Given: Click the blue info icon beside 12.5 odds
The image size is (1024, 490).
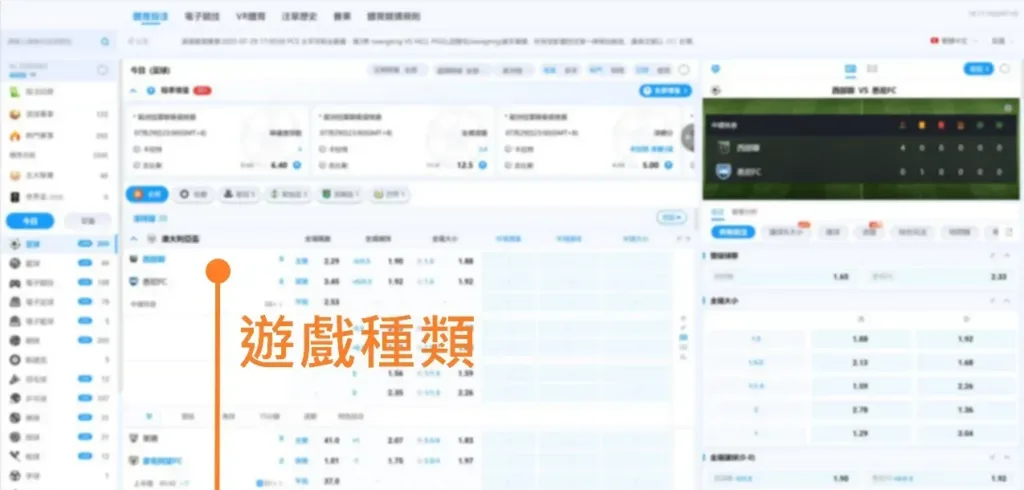Looking at the screenshot, I should (x=482, y=165).
